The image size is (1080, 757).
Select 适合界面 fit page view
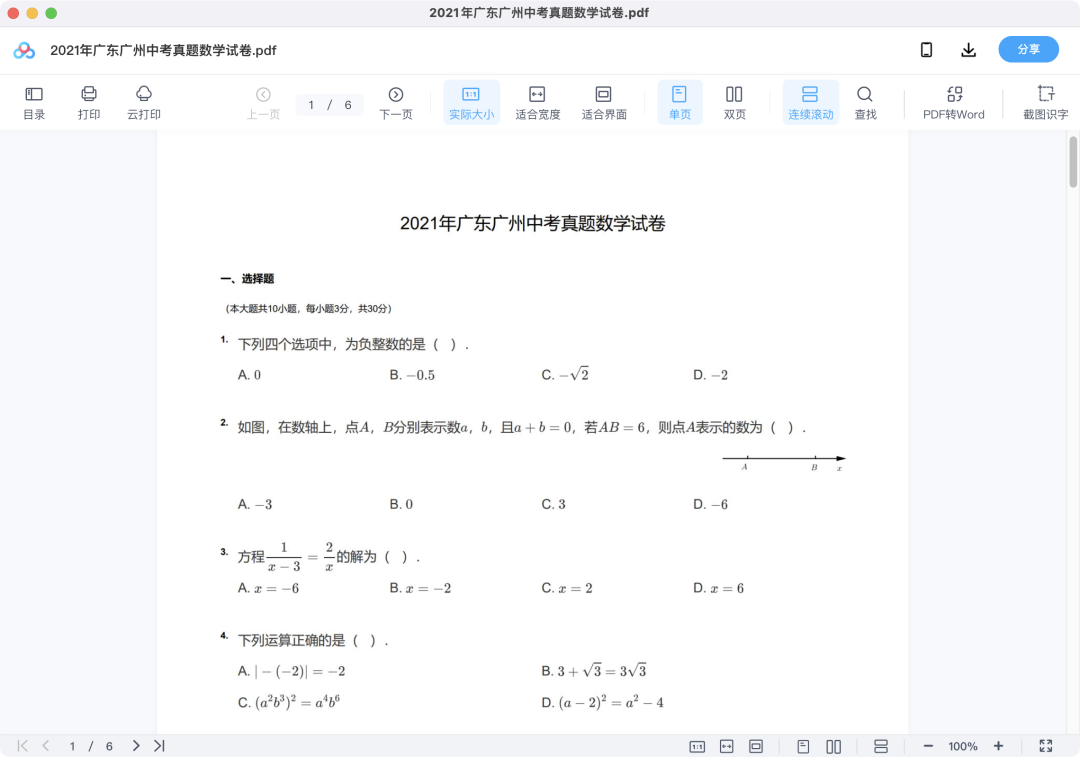603,103
